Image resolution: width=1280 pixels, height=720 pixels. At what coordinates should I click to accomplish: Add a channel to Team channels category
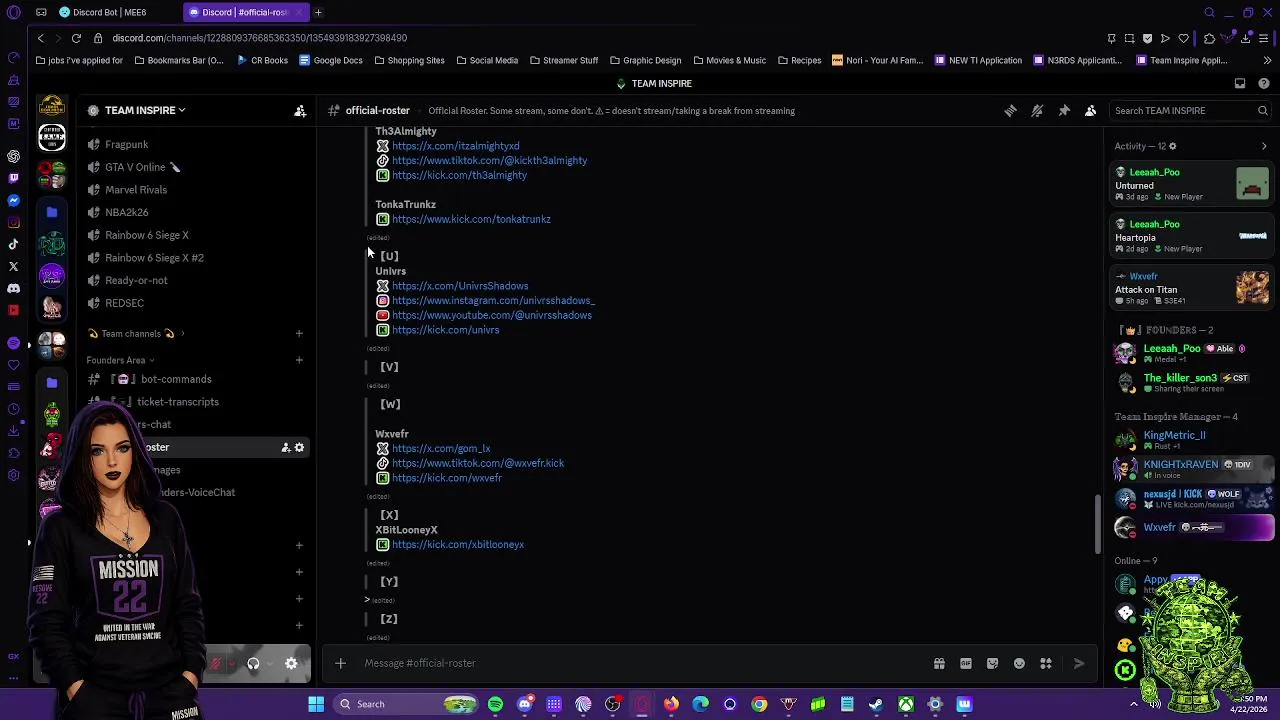coord(299,333)
